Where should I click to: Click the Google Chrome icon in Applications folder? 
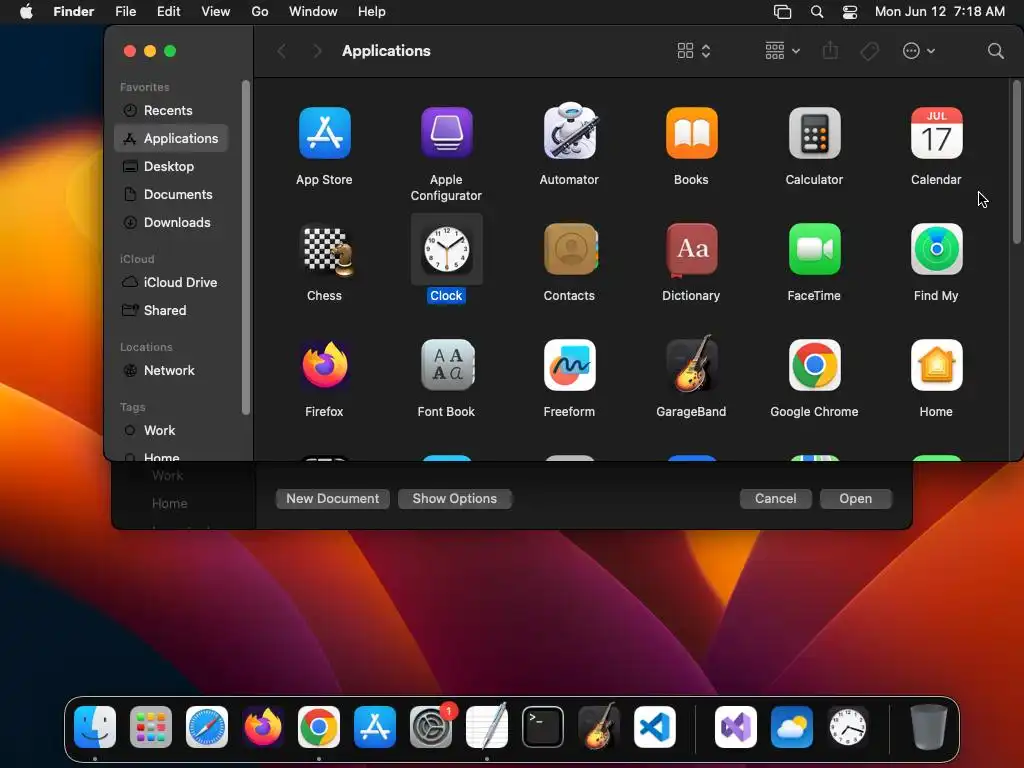coord(814,365)
